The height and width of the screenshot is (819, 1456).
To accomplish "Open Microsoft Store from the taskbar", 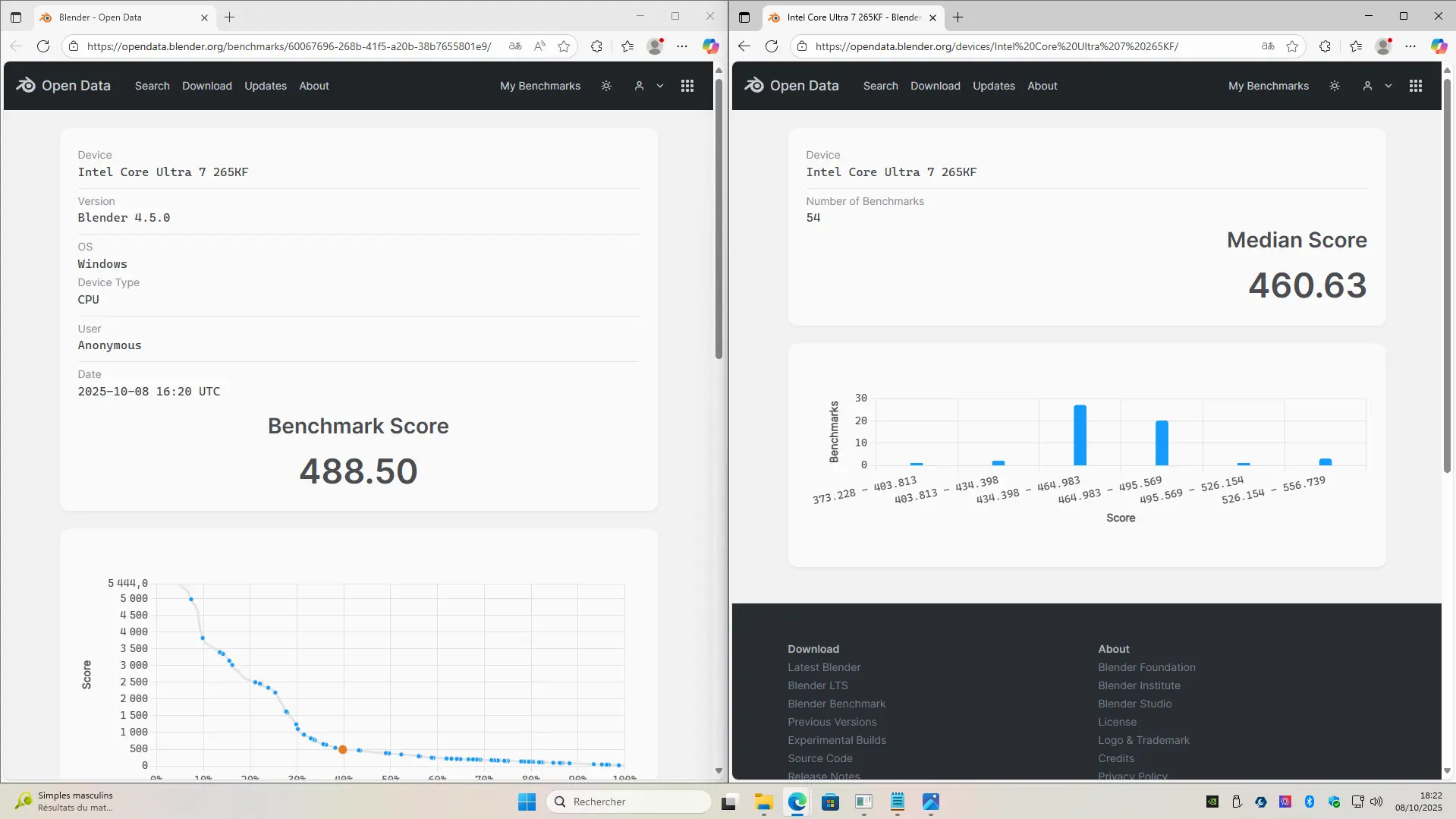I will (830, 802).
